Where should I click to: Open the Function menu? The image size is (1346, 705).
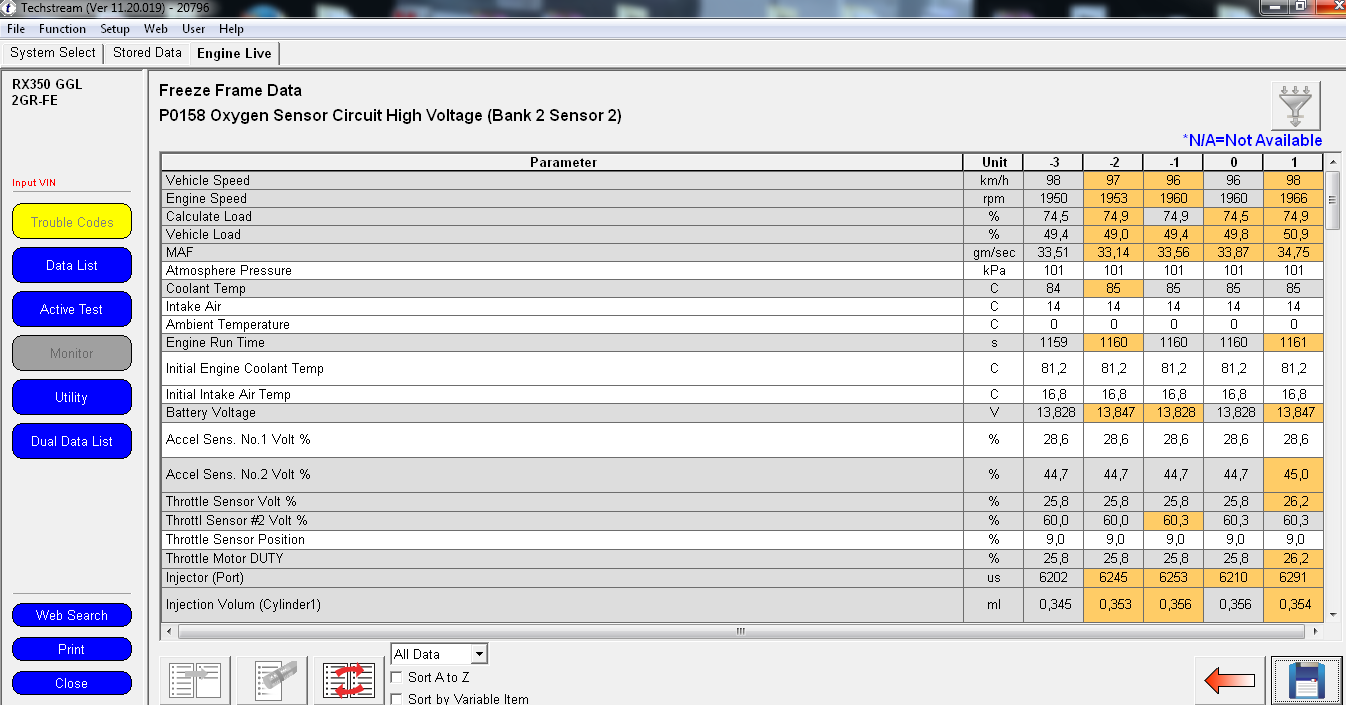[x=62, y=29]
